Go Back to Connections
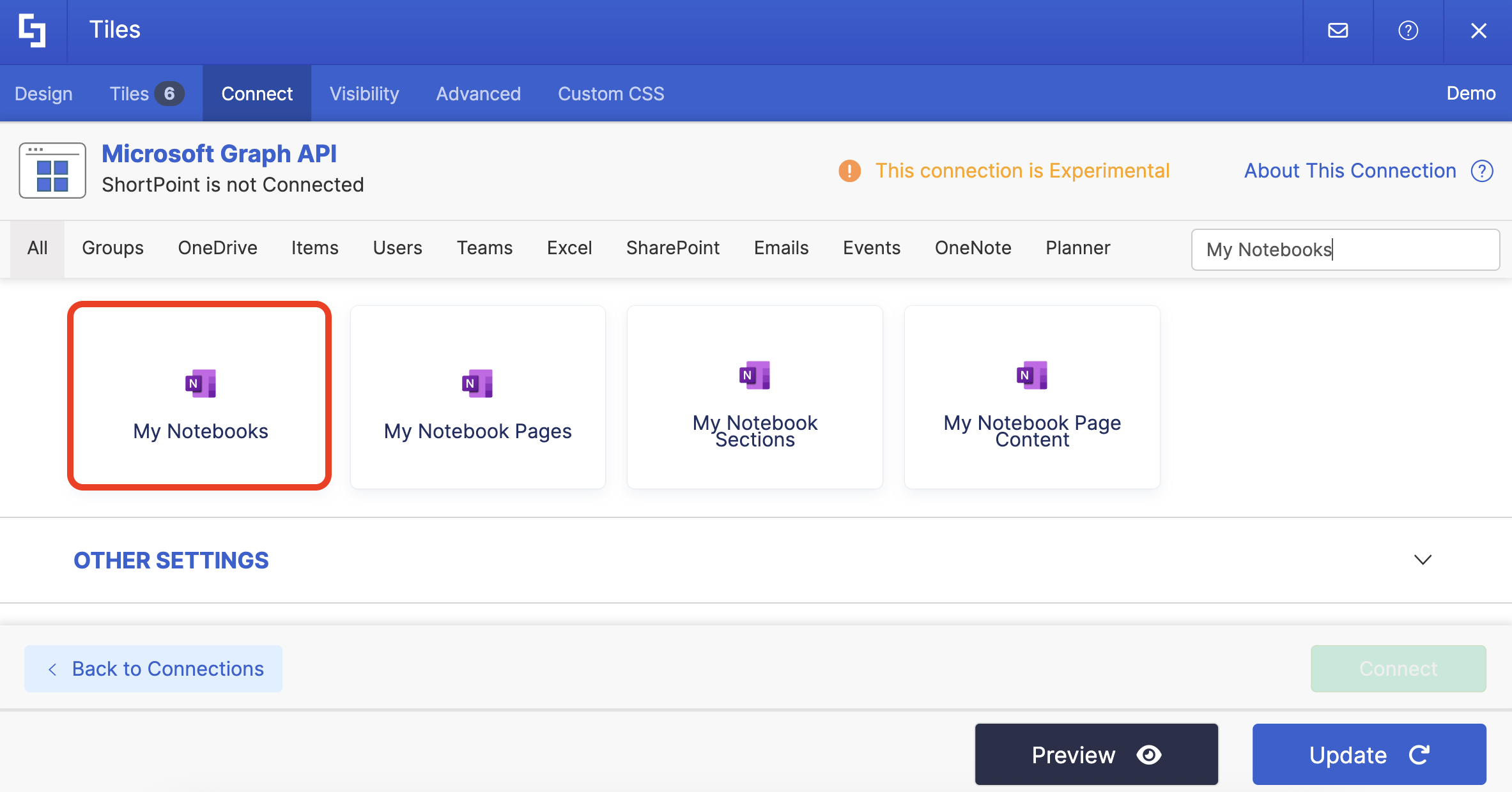1512x792 pixels. point(153,669)
